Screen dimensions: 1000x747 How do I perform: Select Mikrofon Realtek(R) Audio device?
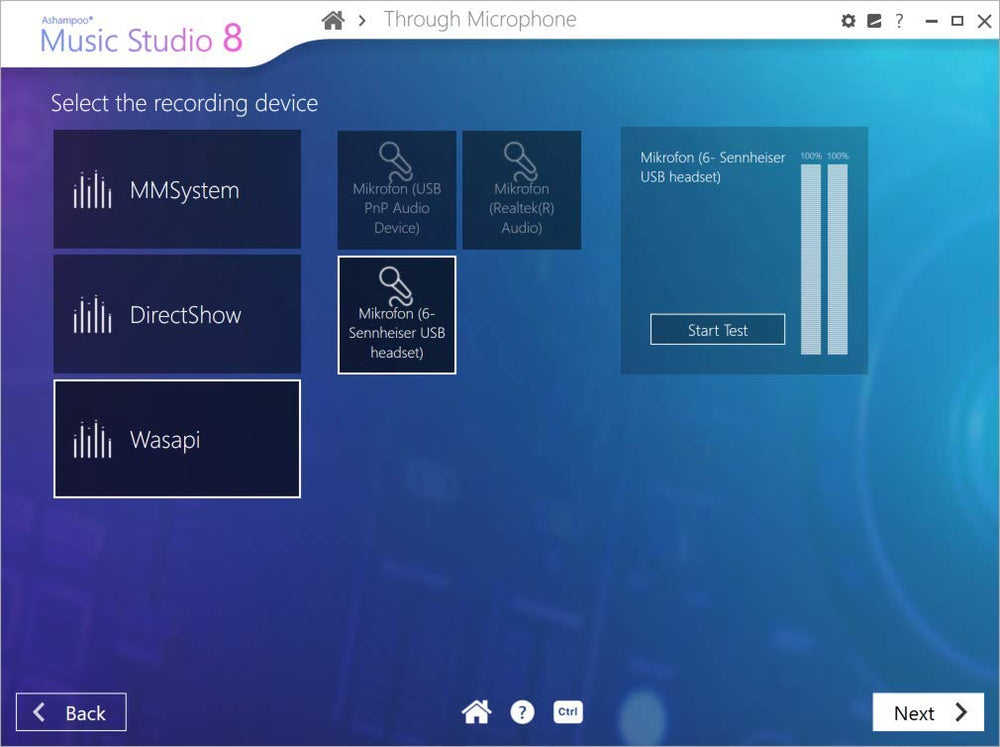coord(521,190)
